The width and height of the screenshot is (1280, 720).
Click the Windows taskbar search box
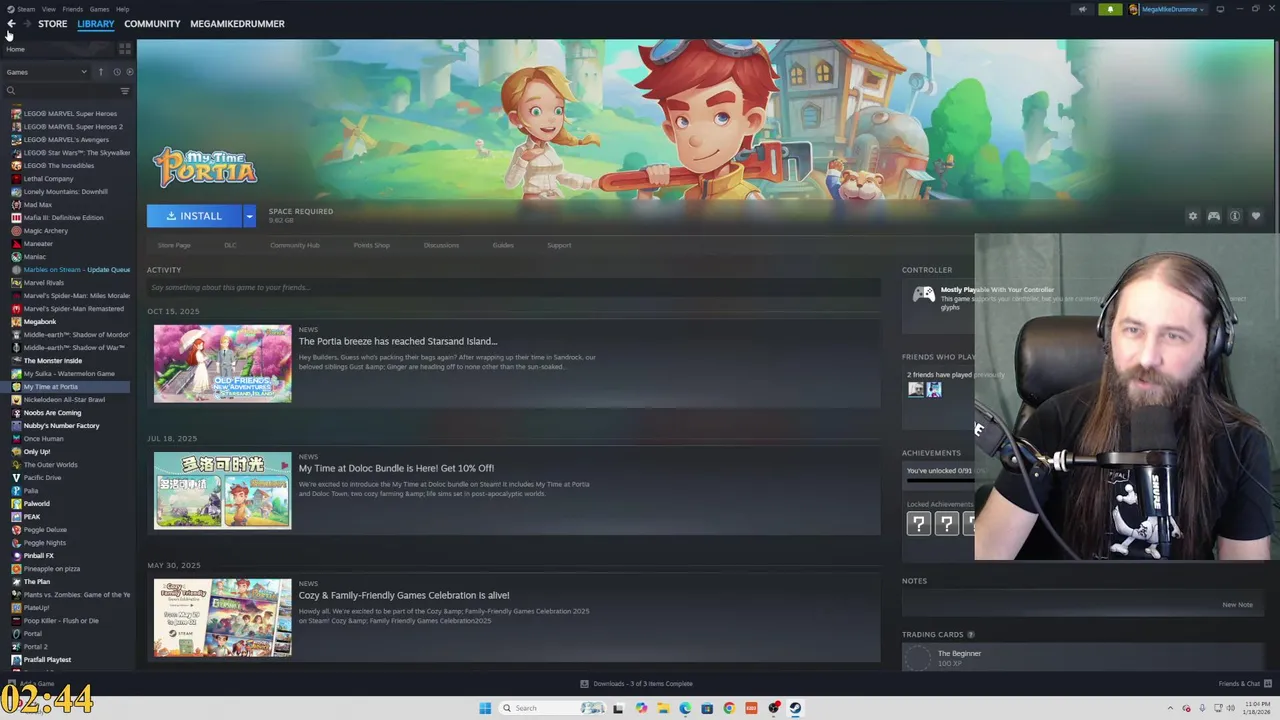551,708
